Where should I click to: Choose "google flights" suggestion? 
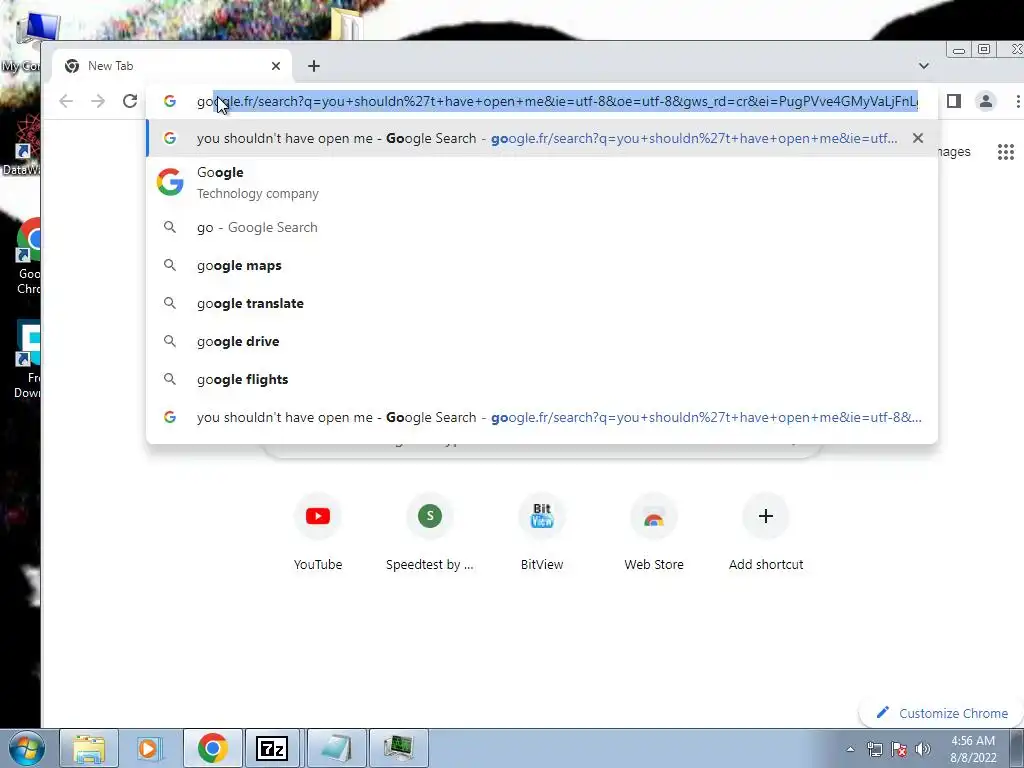tap(542, 379)
